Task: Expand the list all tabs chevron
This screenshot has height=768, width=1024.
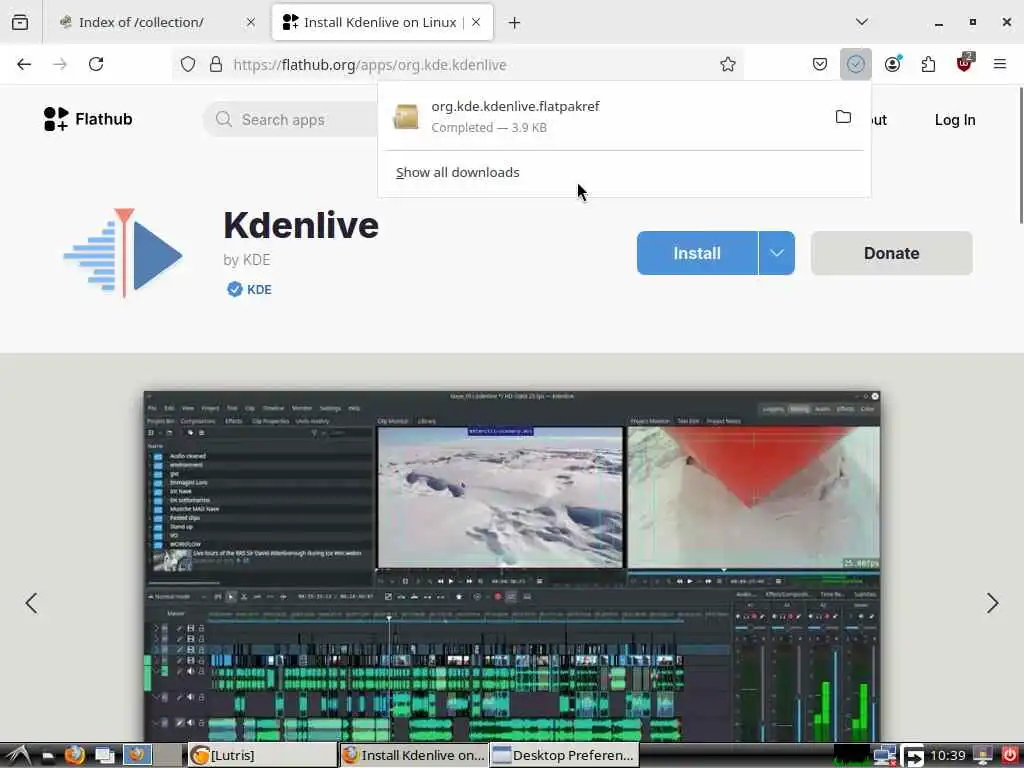Action: pyautogui.click(x=862, y=22)
